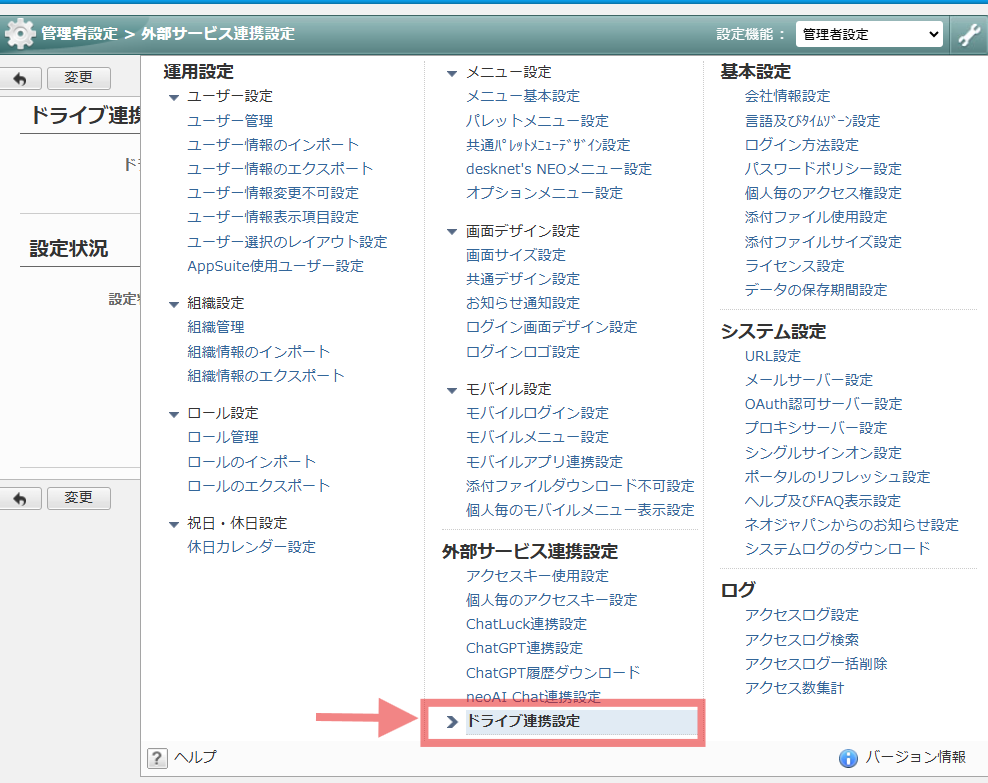Click the bottom back arrow button
The height and width of the screenshot is (783, 988).
pyautogui.click(x=20, y=498)
